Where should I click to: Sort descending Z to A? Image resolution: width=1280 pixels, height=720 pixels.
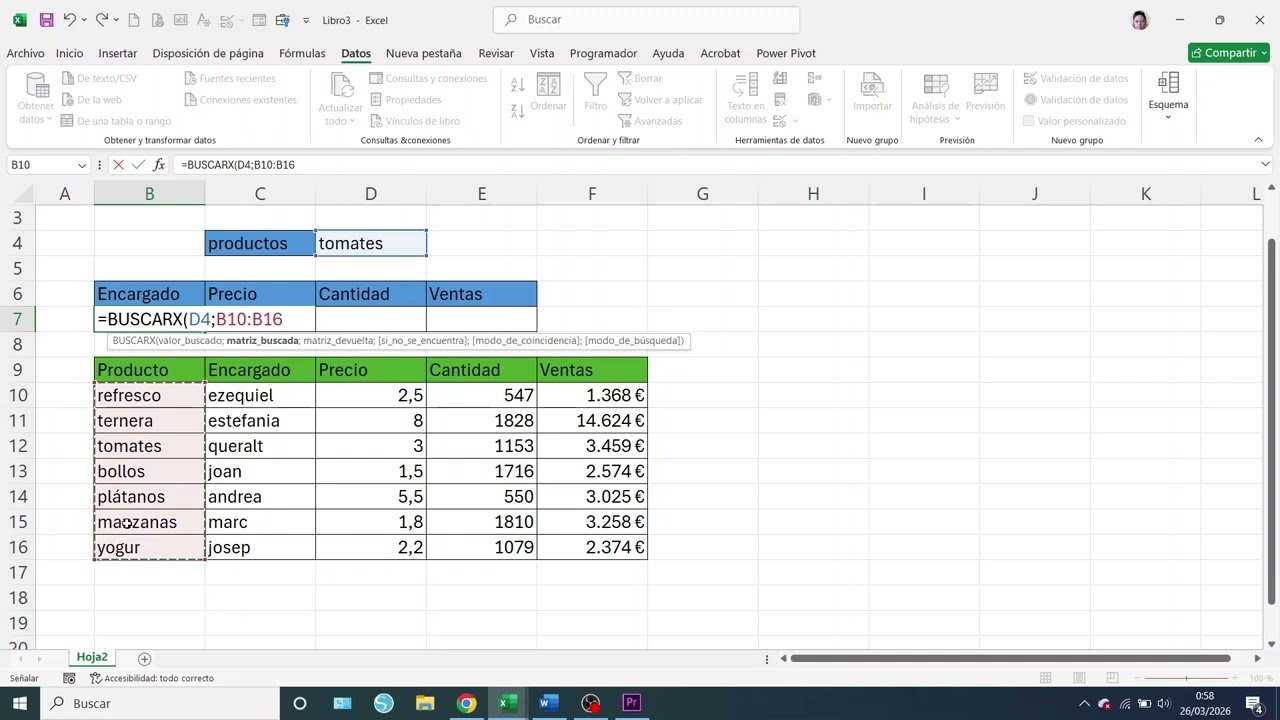[x=517, y=111]
